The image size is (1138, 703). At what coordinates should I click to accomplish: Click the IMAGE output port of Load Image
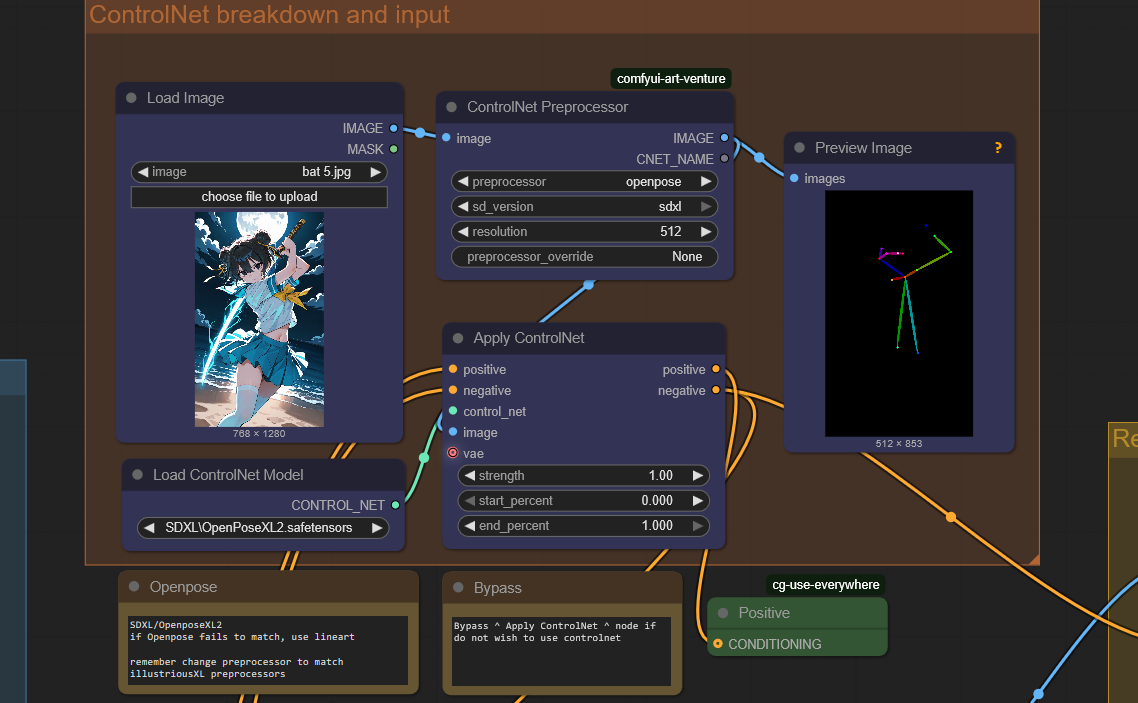tap(393, 128)
